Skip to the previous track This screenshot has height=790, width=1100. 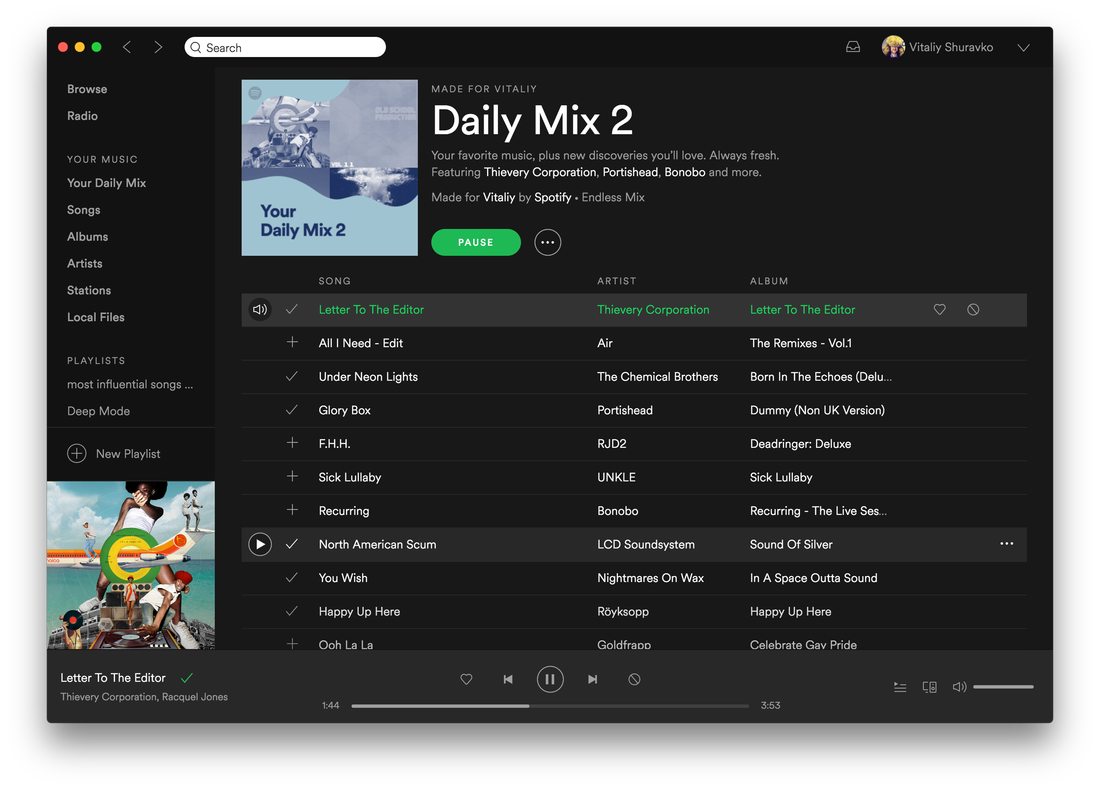coord(508,679)
